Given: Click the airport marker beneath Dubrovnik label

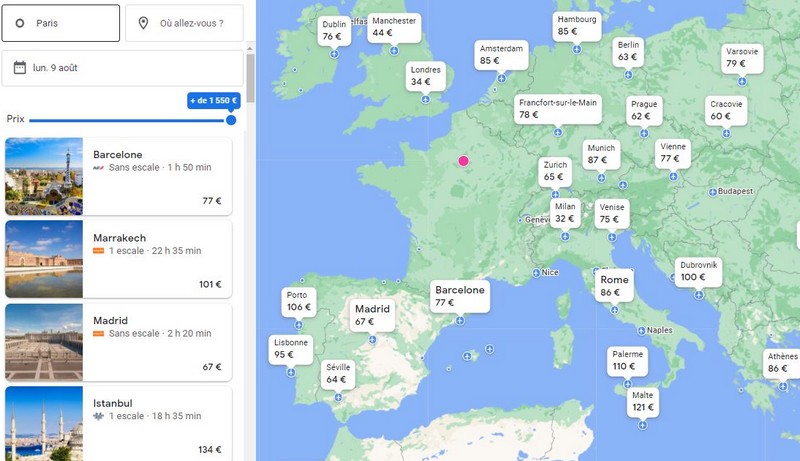Looking at the screenshot, I should click(x=699, y=295).
